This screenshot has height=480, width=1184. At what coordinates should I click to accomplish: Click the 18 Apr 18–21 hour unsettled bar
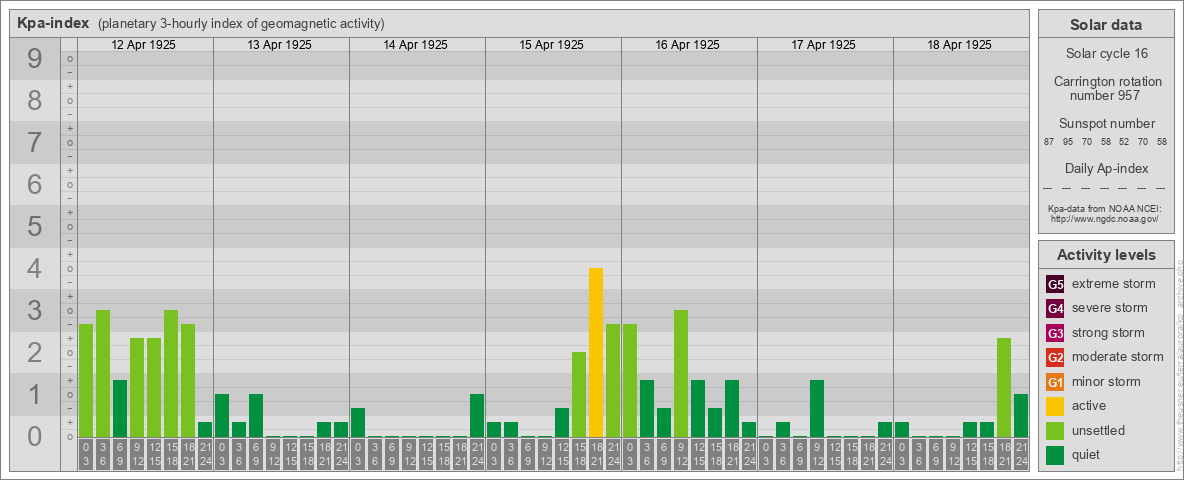(1004, 387)
